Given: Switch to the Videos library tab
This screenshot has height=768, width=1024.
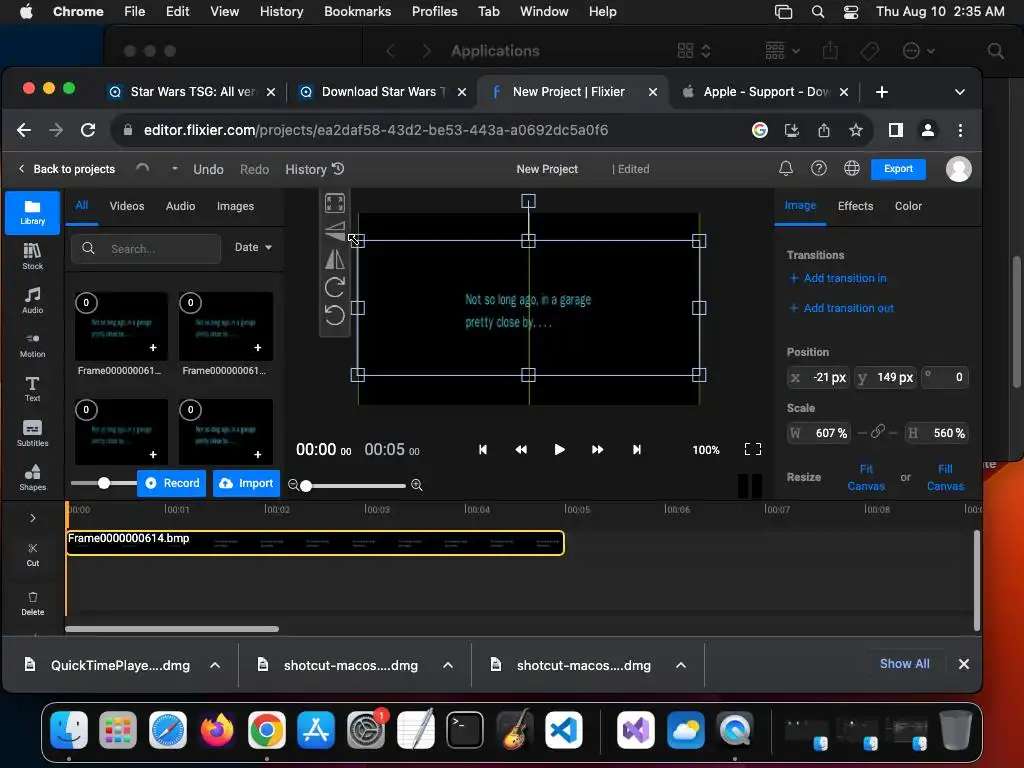Looking at the screenshot, I should (127, 206).
